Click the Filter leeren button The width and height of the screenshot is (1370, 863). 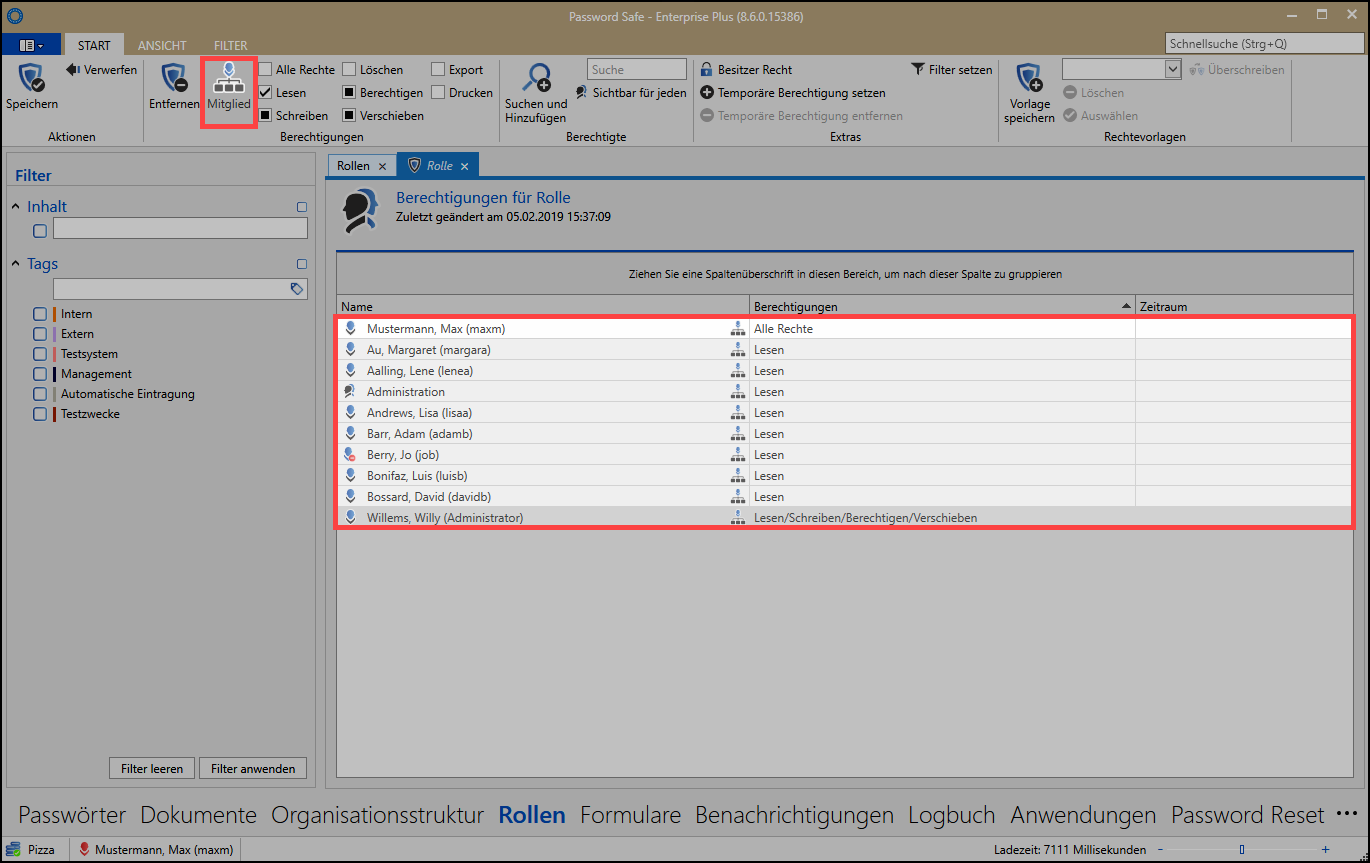coord(152,768)
